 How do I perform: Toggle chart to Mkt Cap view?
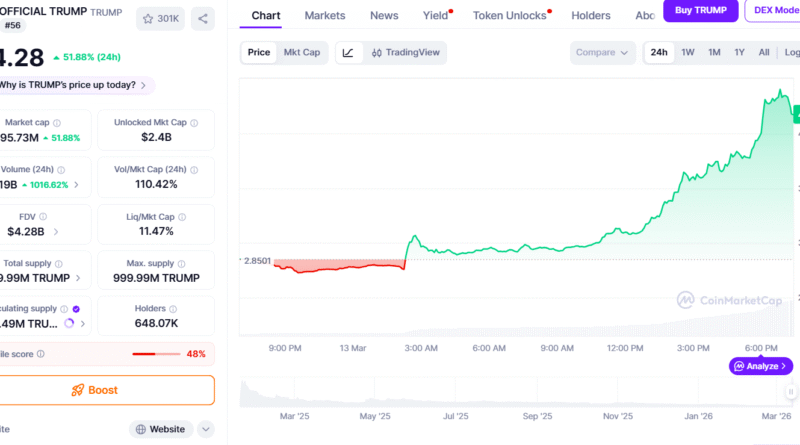tap(302, 52)
